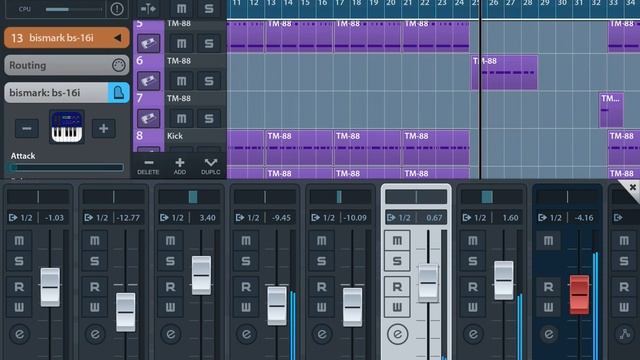Mute the selected 0.67 mixer channel
Viewport: 640px width, 360px height.
point(397,240)
